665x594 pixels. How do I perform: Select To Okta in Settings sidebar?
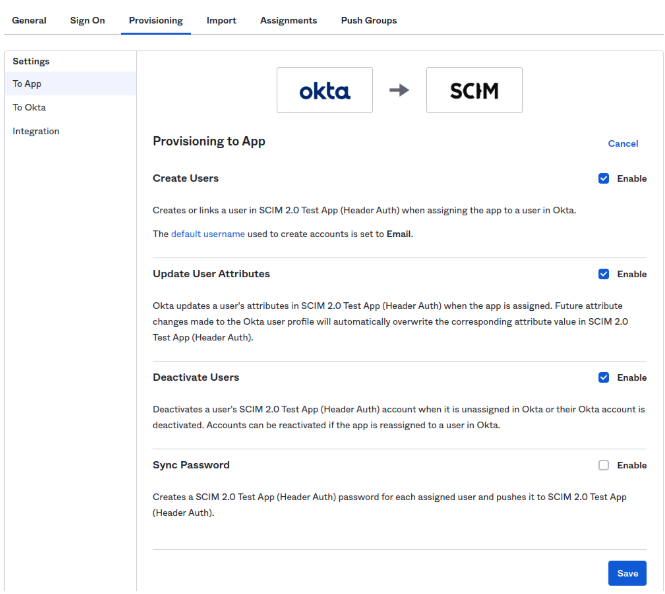(70, 107)
